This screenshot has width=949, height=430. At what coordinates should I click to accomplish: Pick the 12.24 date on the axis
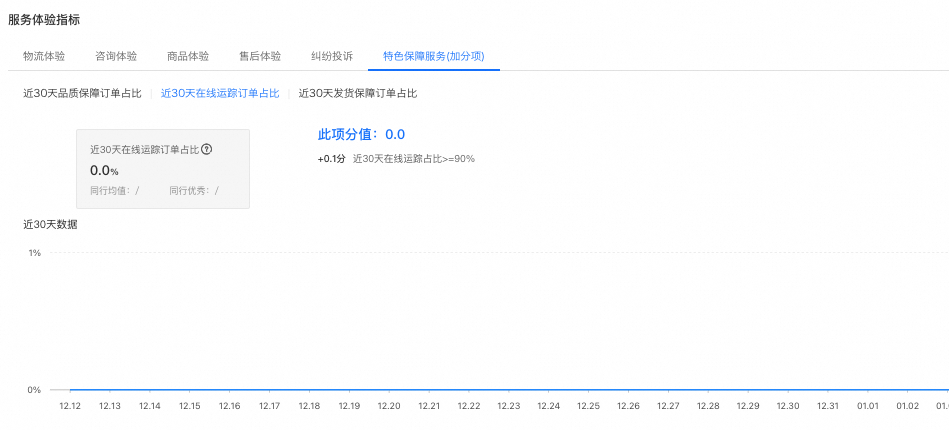pos(549,406)
